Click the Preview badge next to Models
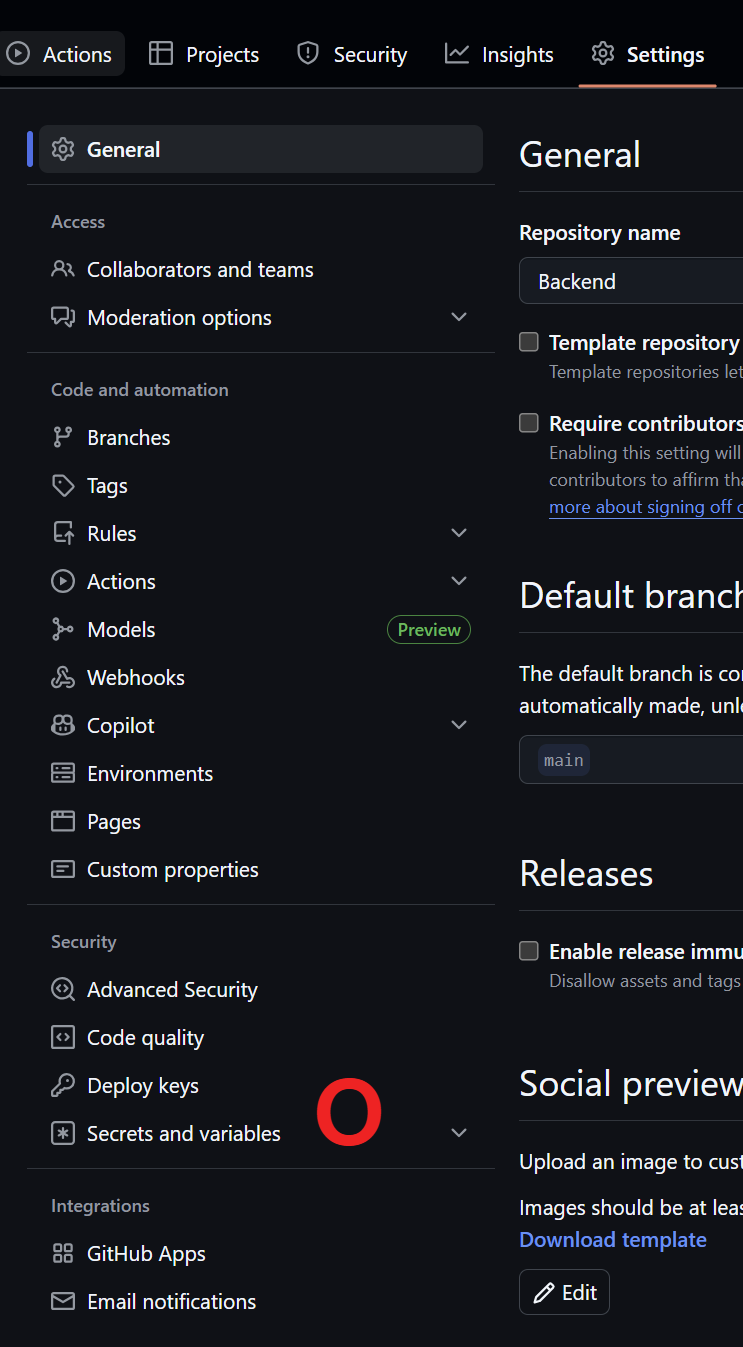743x1347 pixels. coord(429,630)
